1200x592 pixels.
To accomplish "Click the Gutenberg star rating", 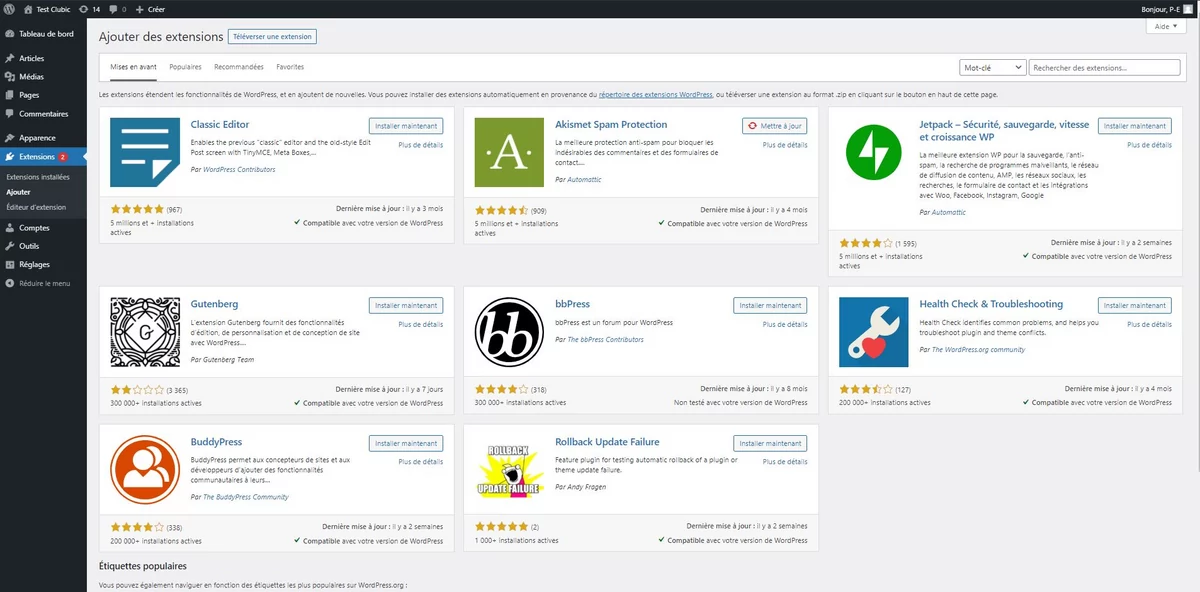I will click(x=137, y=389).
